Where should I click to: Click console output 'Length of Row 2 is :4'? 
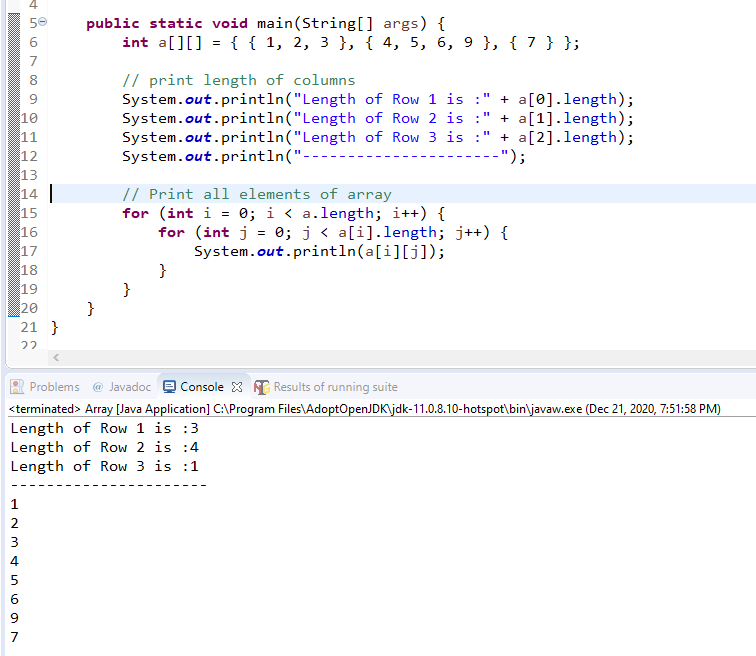(105, 447)
